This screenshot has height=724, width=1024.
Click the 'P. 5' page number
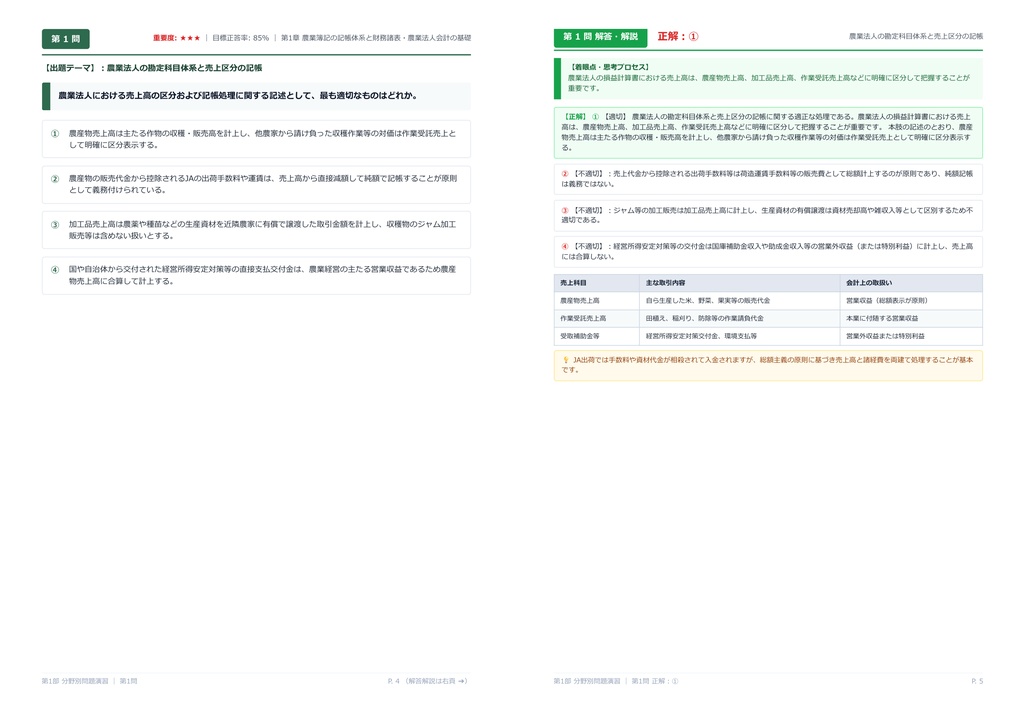[977, 681]
